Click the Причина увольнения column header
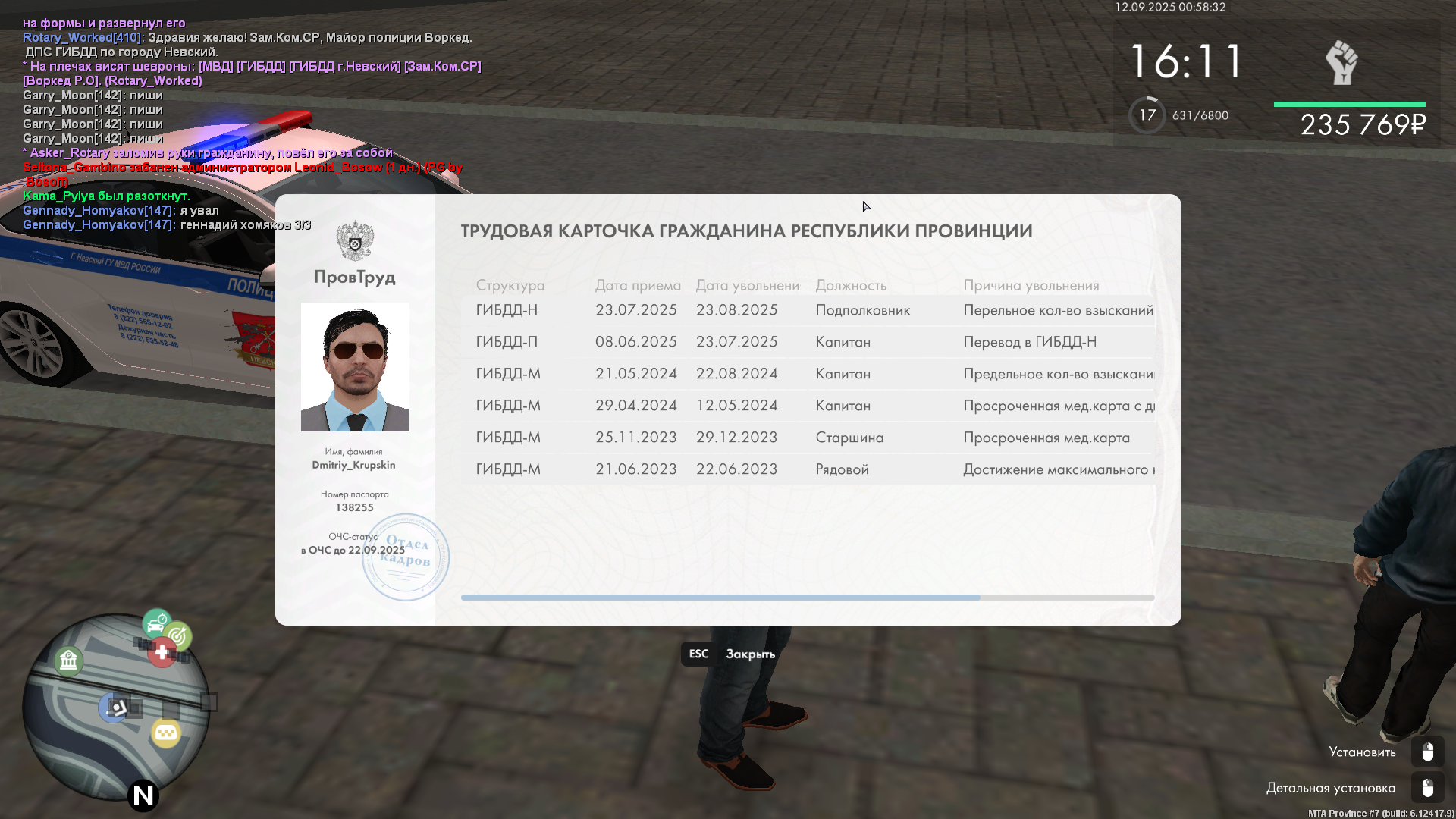Viewport: 1456px width, 819px height. click(x=1031, y=286)
